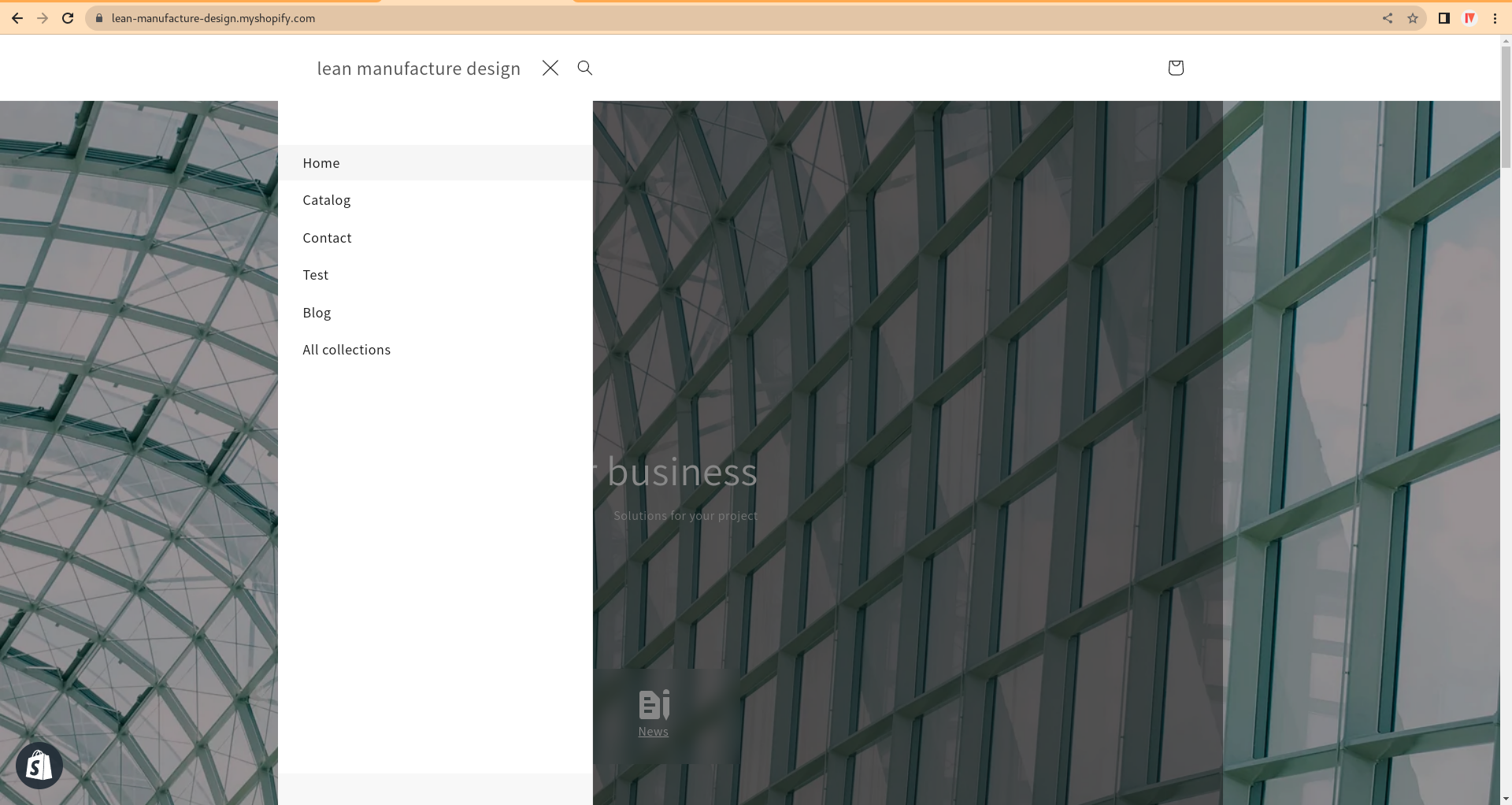Click the Shopify badge icon
This screenshot has width=1512, height=805.
tap(39, 765)
